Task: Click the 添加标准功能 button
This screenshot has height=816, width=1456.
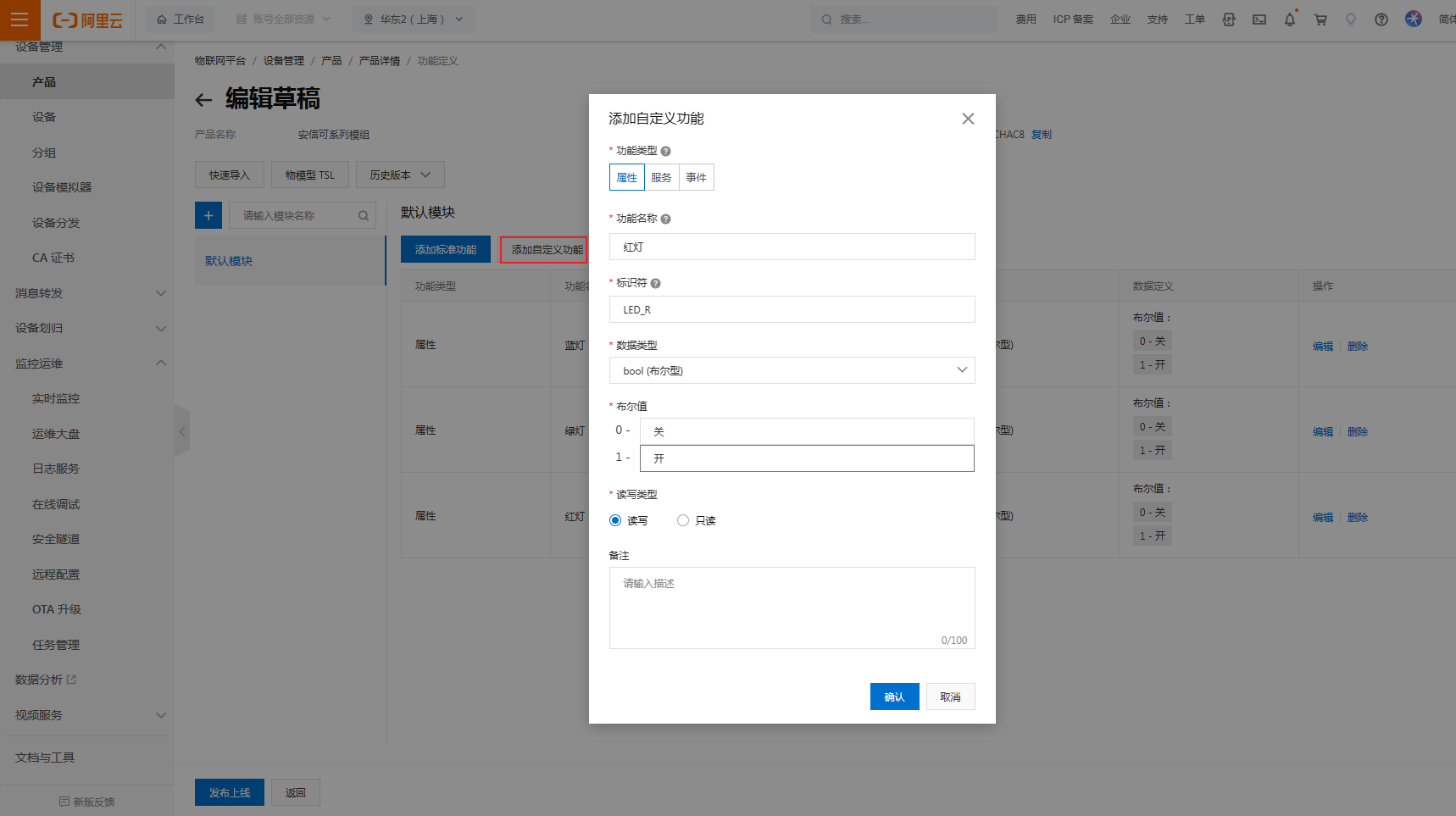Action: (x=446, y=249)
